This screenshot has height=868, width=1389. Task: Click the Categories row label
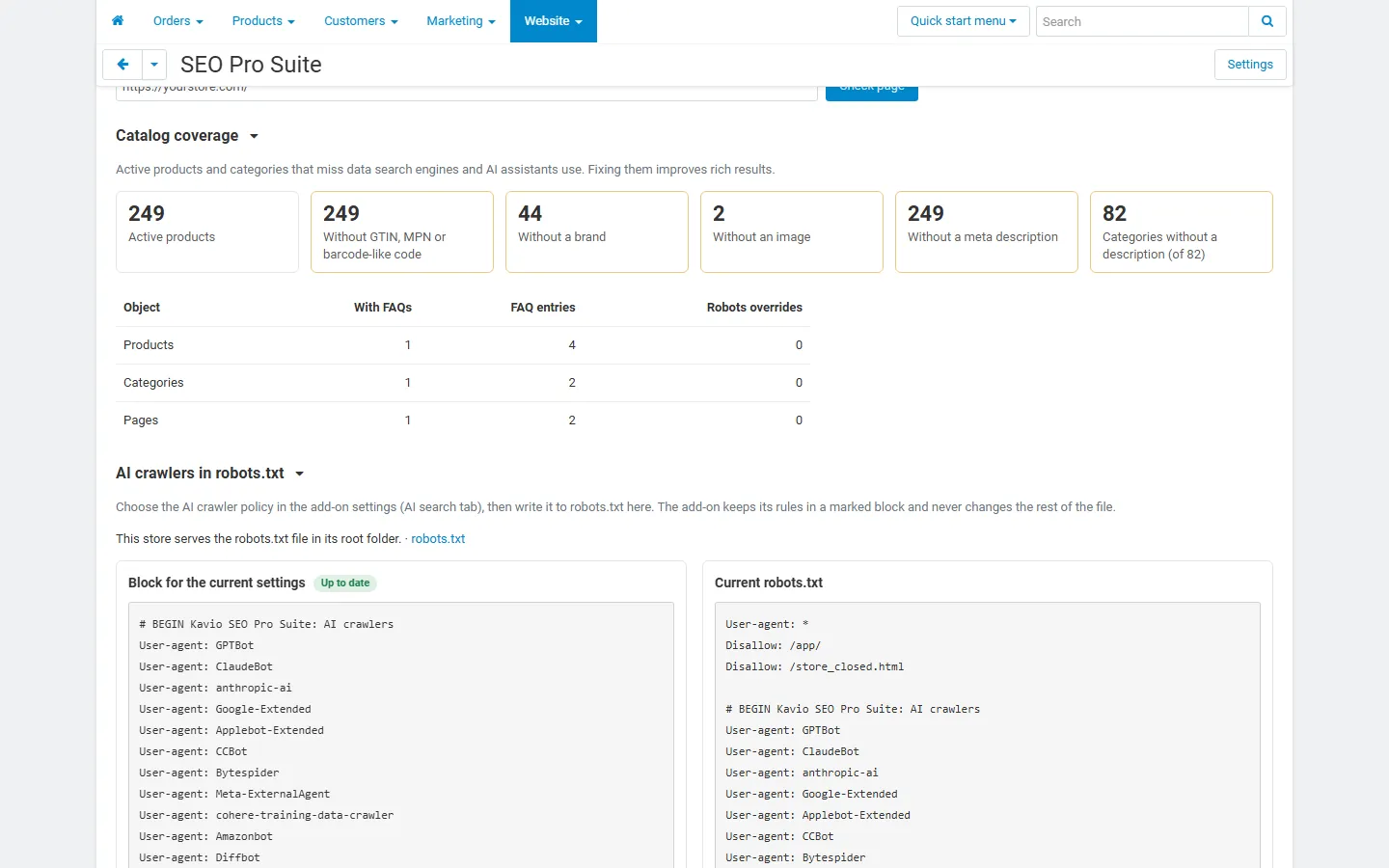click(153, 383)
